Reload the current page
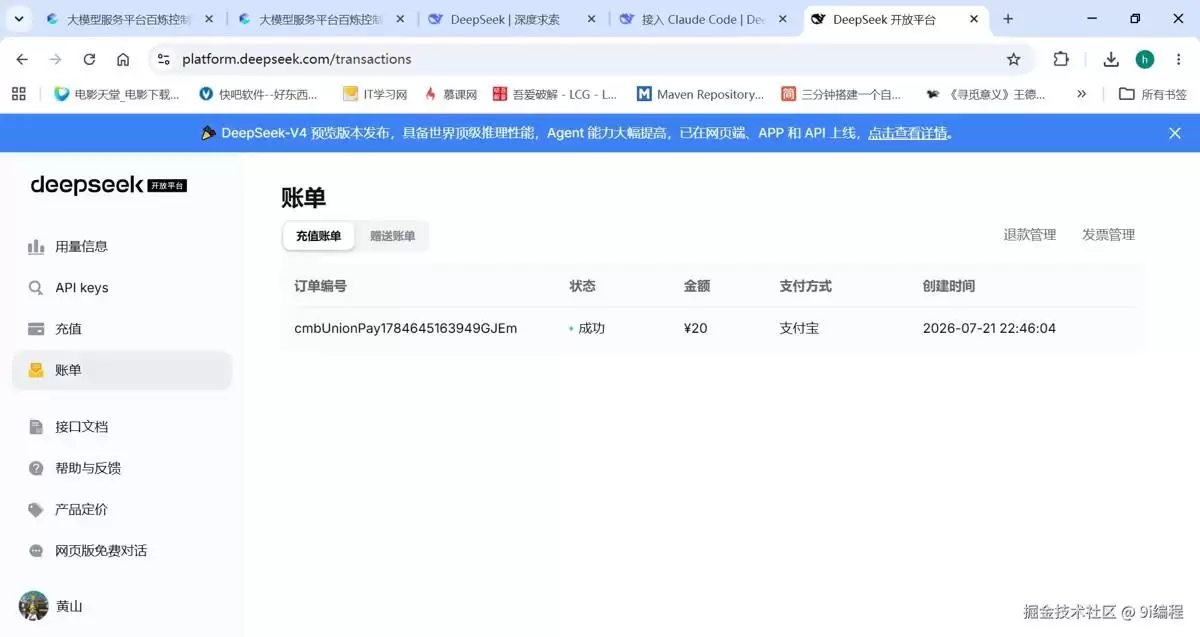This screenshot has width=1200, height=637. point(89,59)
